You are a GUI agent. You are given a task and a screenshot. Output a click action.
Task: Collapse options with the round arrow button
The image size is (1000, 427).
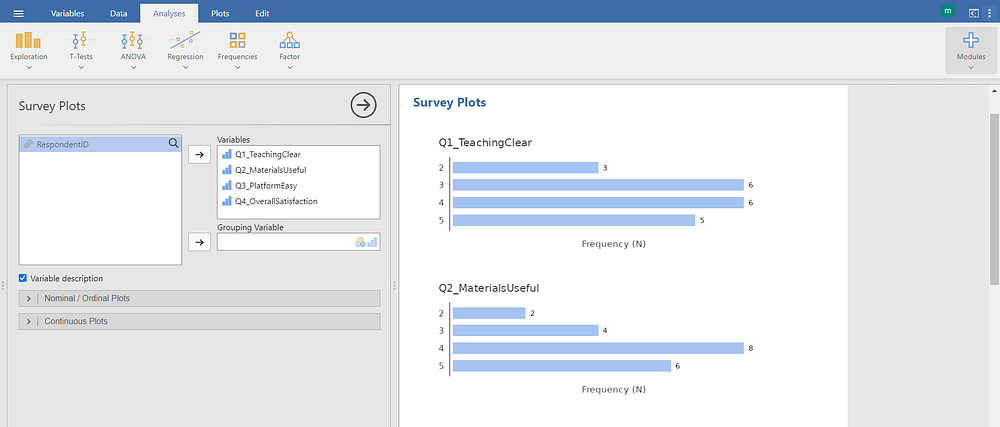click(364, 106)
